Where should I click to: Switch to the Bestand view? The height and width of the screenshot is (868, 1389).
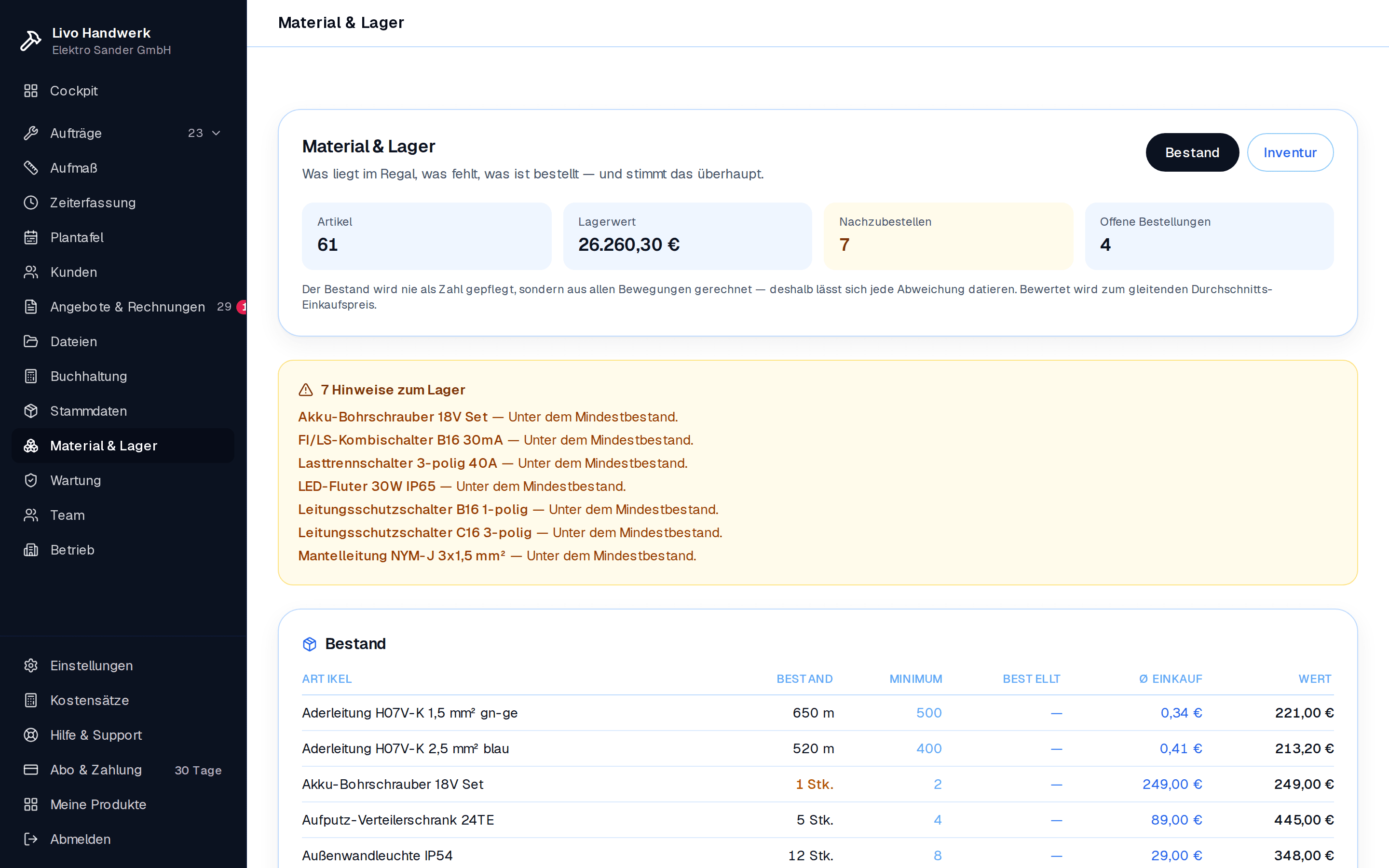click(x=1192, y=153)
